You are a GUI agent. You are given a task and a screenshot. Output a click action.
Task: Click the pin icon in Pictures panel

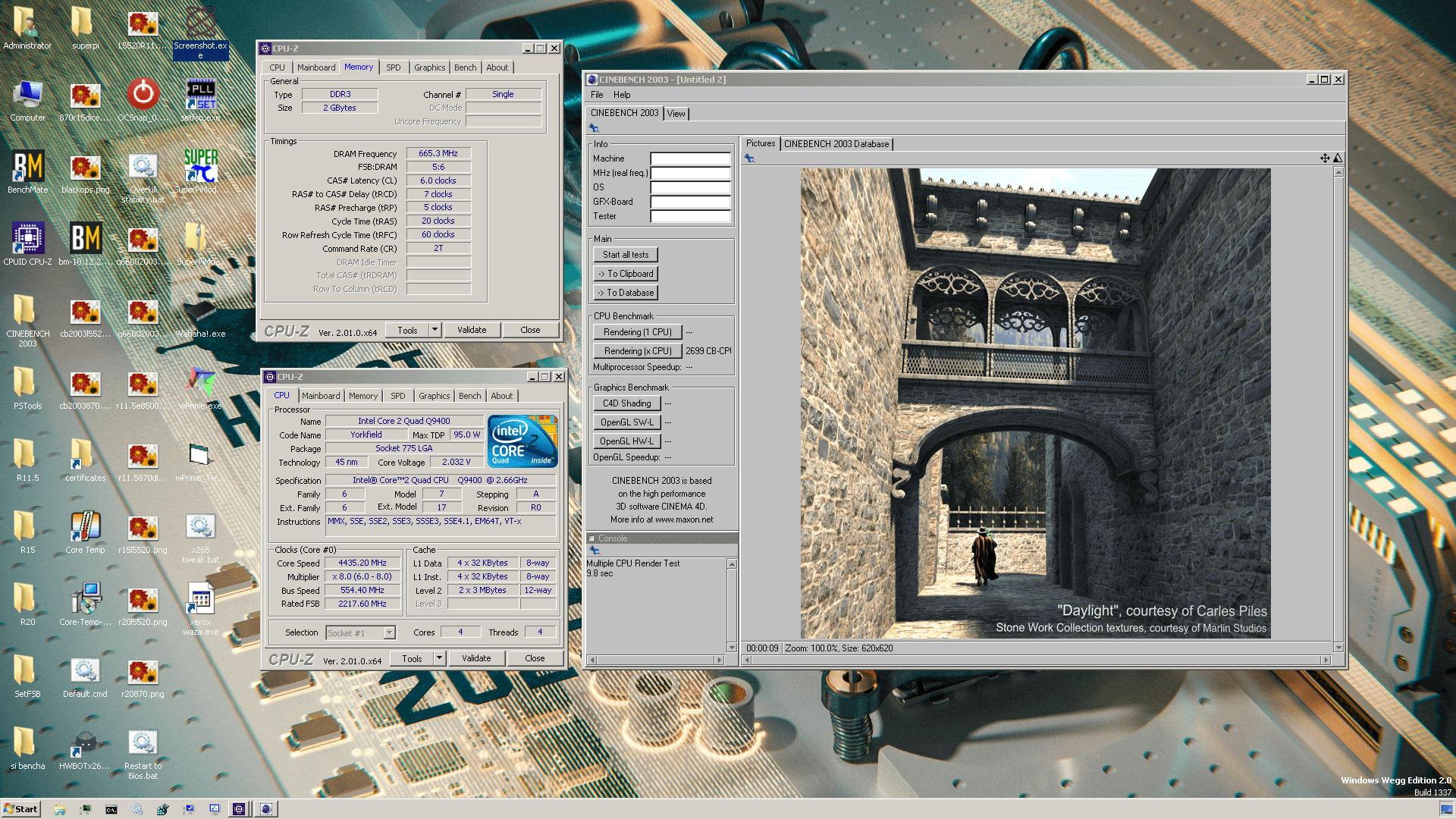pyautogui.click(x=749, y=158)
